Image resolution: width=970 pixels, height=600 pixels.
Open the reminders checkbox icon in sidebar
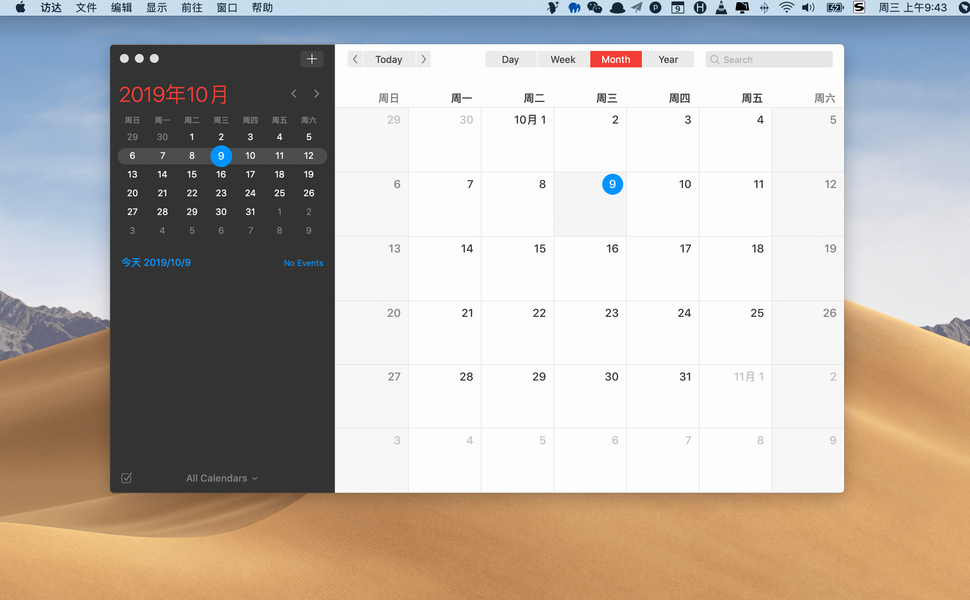[126, 478]
